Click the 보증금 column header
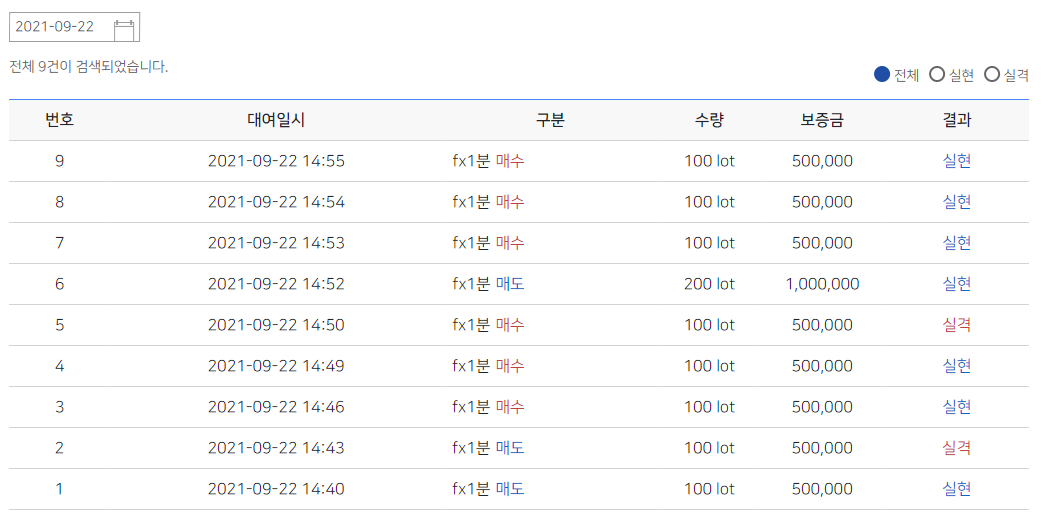Viewport: 1054px width, 528px height. [822, 120]
